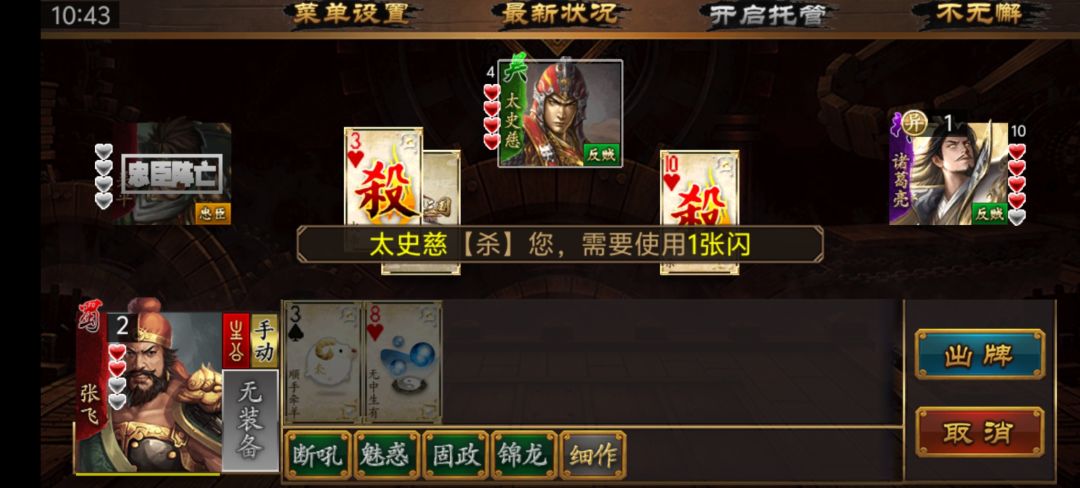This screenshot has width=1080, height=488.
Task: Activate the 断吼 skill
Action: coord(318,455)
